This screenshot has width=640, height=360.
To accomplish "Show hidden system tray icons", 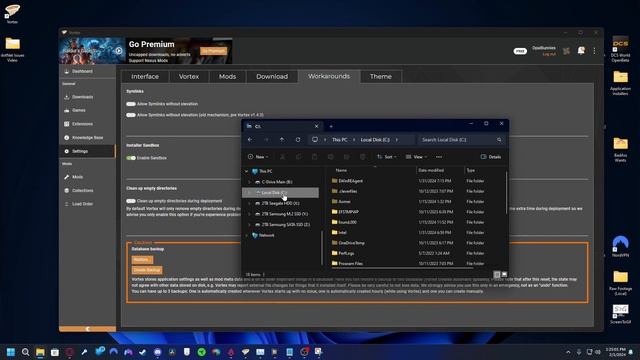I will (x=568, y=352).
